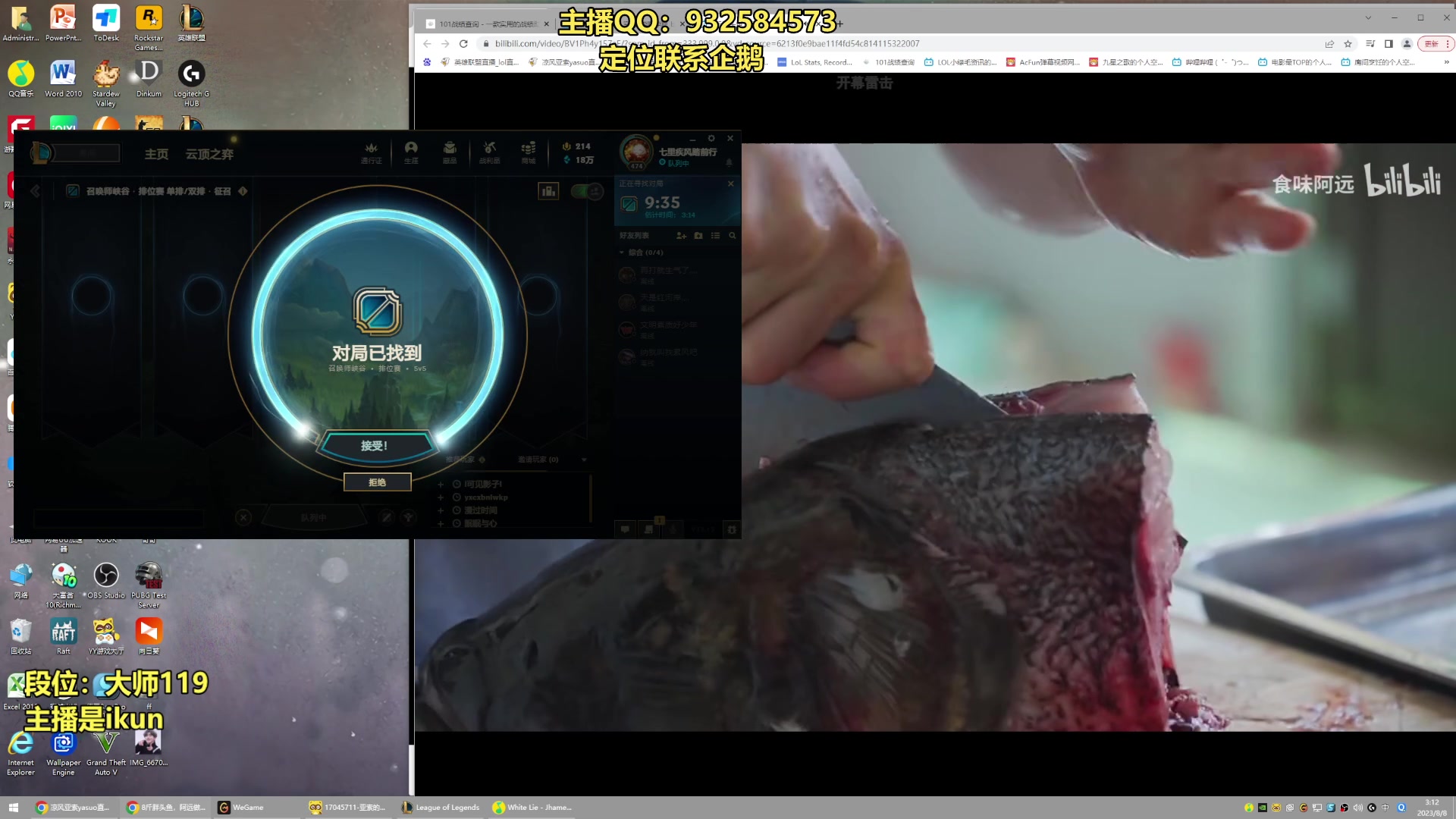The image size is (1456, 819).
Task: Open Rockstar Games desktop shortcut
Action: 149,27
